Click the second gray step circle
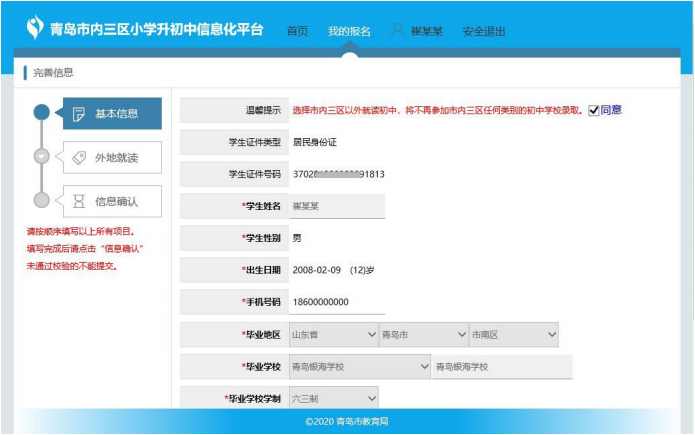 41,157
